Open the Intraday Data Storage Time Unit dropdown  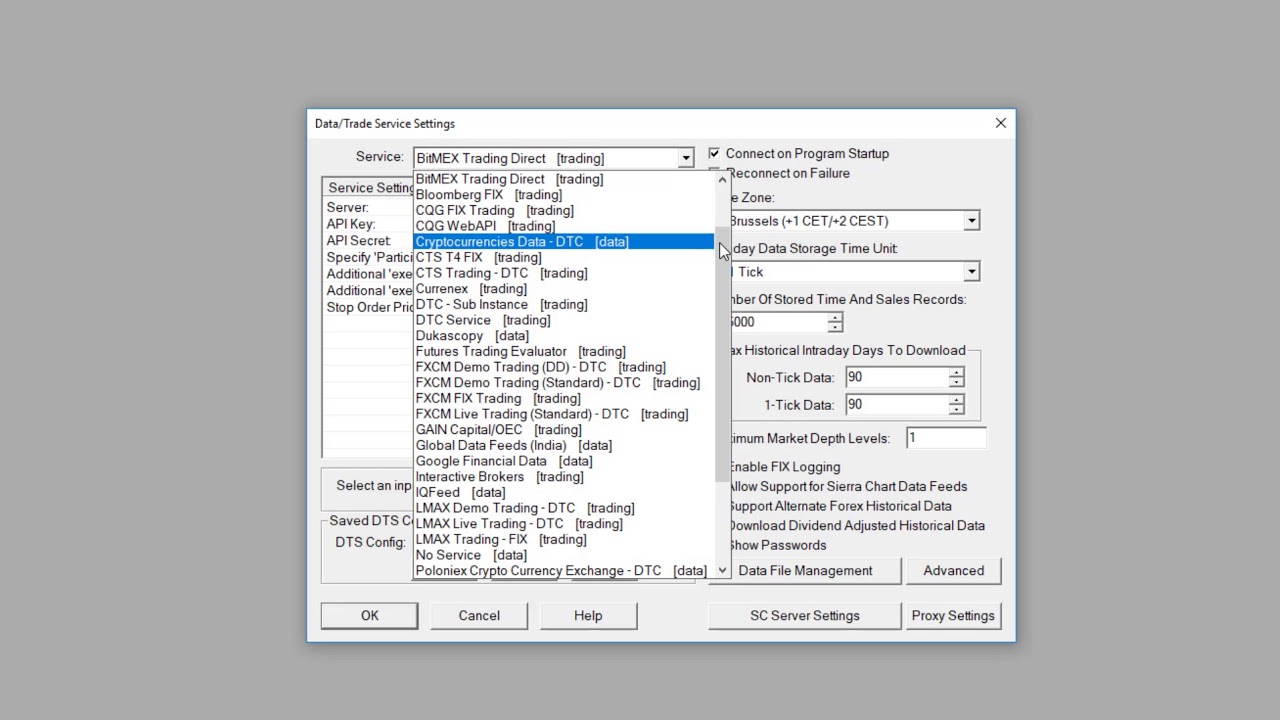click(971, 272)
